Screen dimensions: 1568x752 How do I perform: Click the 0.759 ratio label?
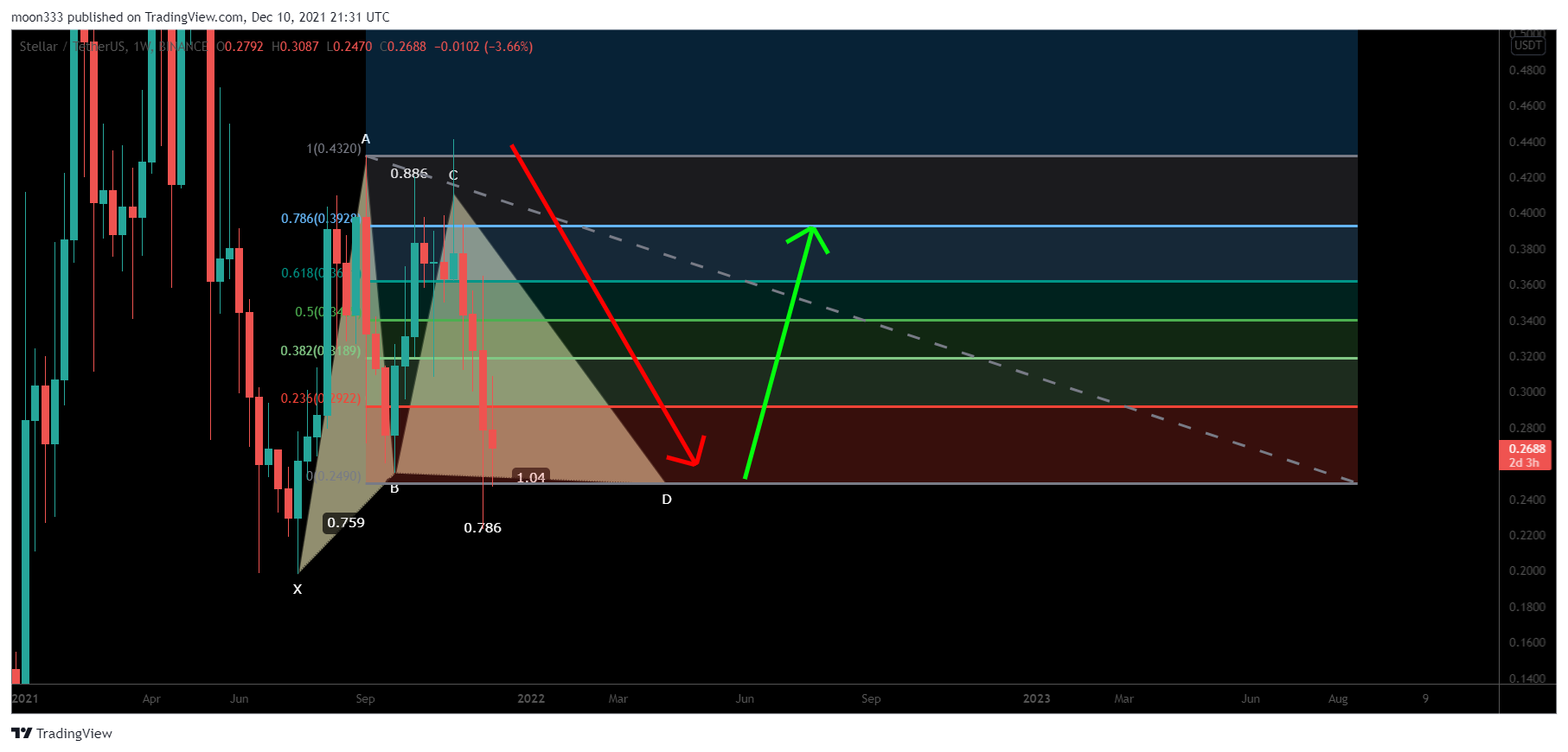[346, 523]
